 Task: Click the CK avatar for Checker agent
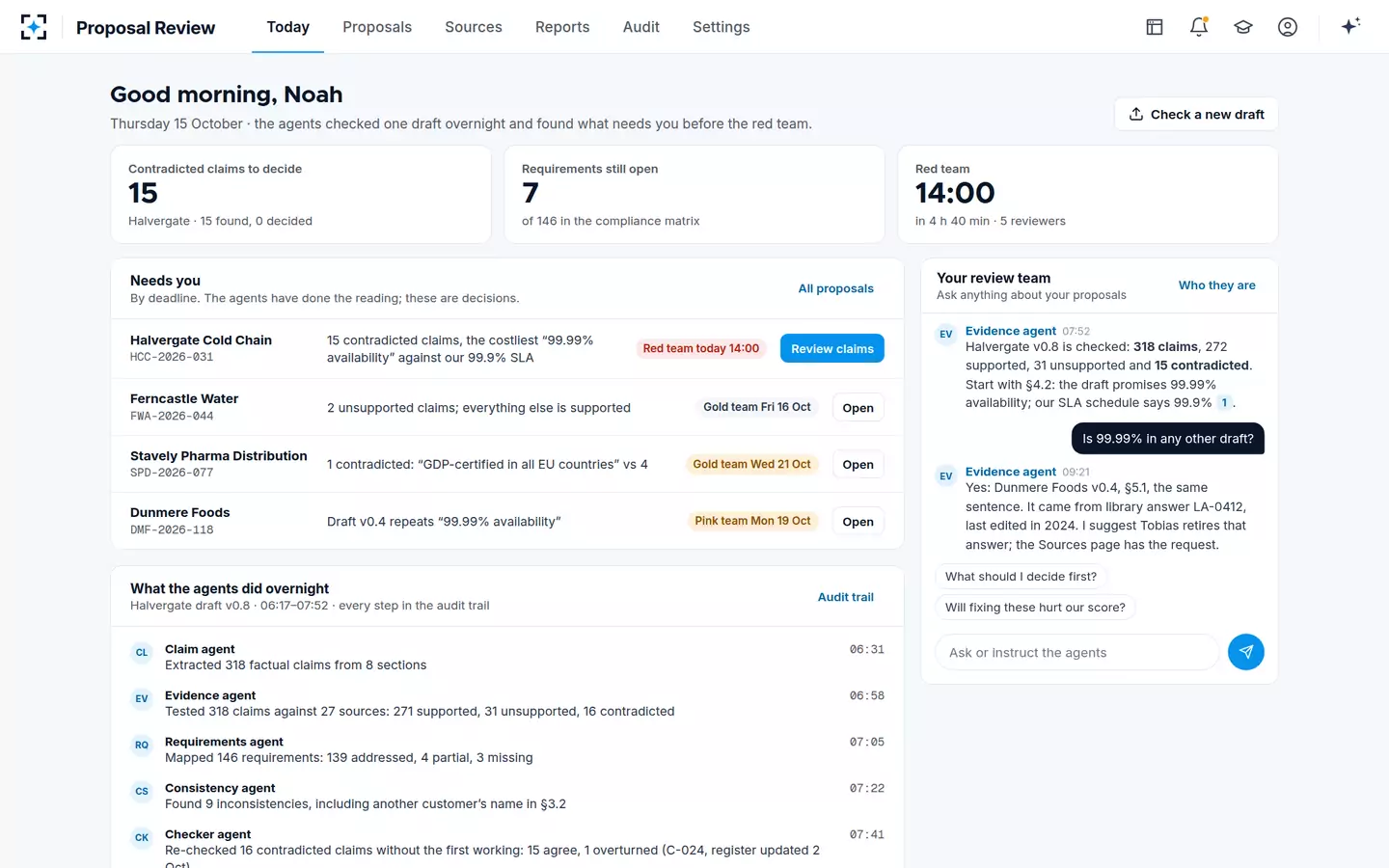point(142,838)
